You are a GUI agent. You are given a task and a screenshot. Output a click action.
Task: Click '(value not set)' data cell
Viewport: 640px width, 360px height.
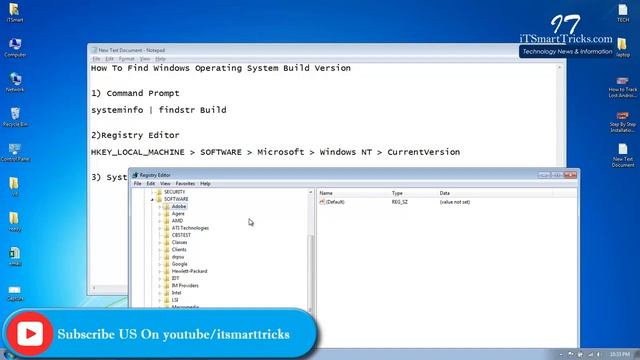tap(455, 202)
